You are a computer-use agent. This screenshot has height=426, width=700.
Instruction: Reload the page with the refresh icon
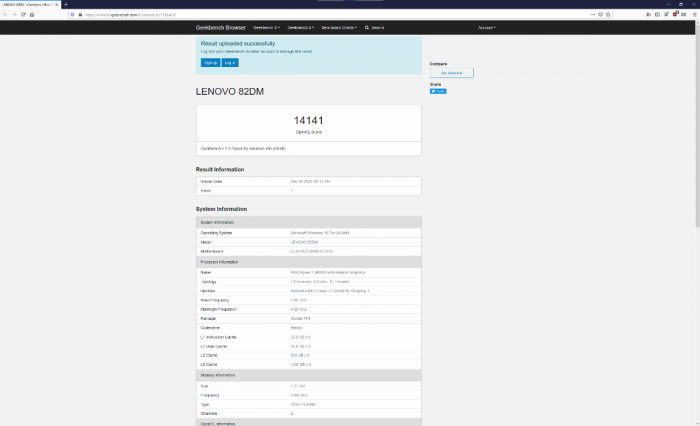click(23, 15)
